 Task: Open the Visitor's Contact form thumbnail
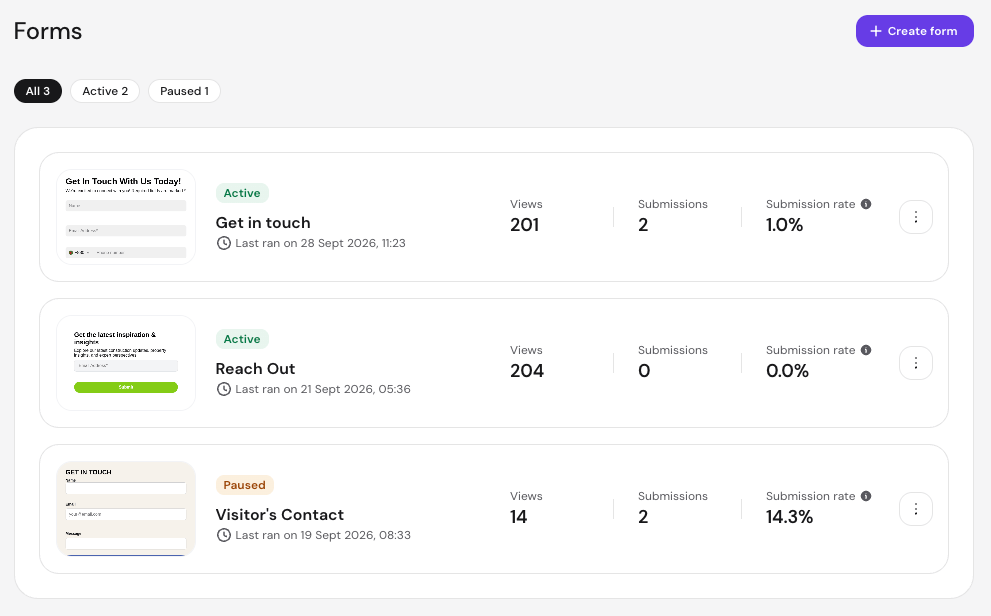tap(126, 509)
